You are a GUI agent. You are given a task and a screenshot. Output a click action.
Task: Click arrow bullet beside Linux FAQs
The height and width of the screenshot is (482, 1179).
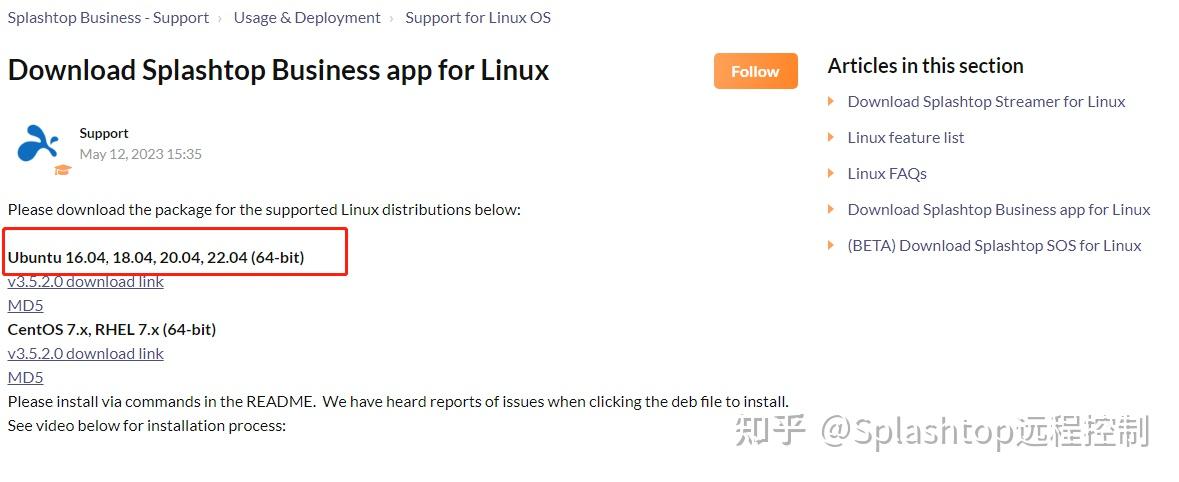point(832,173)
